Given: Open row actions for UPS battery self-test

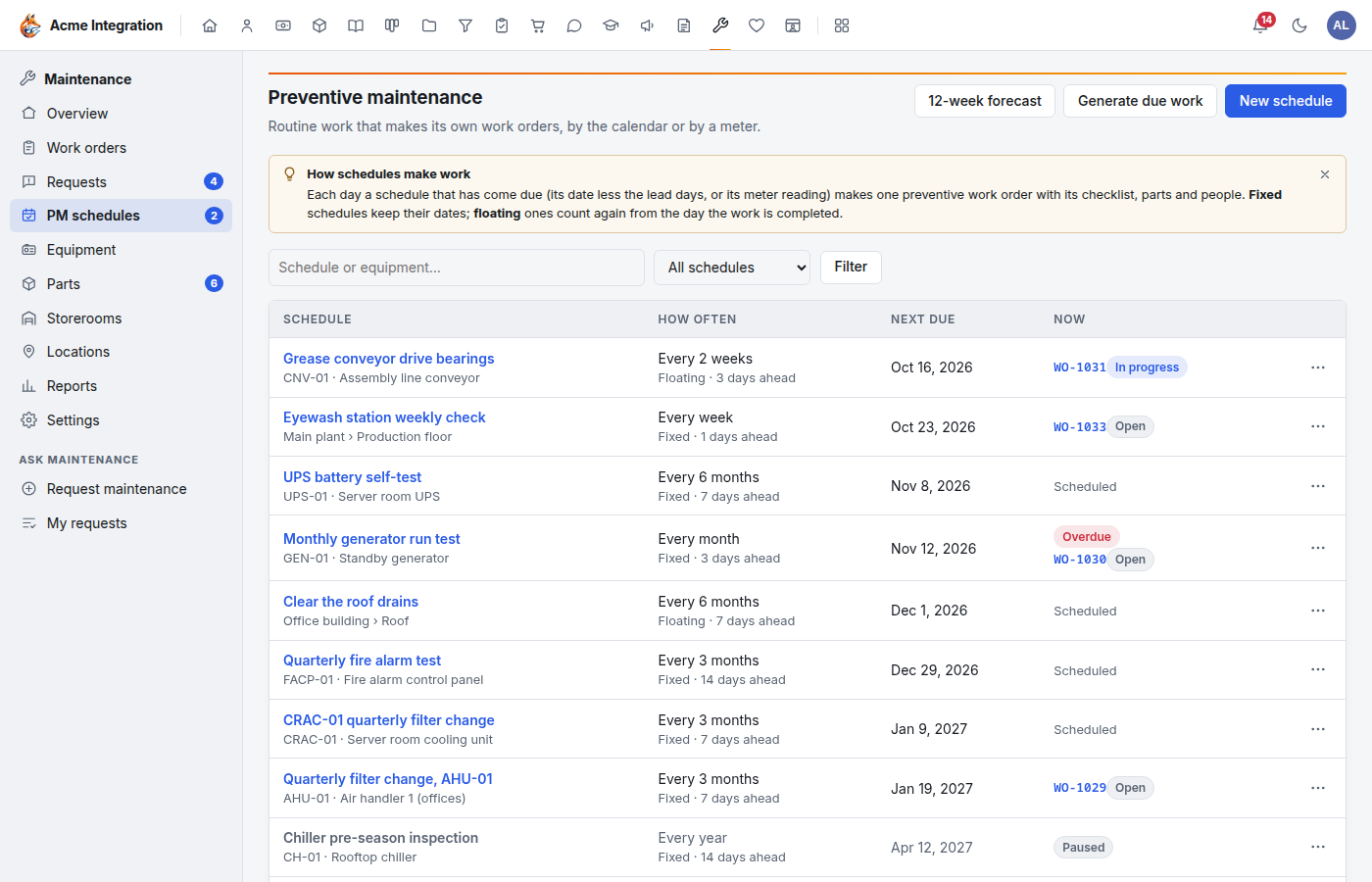Looking at the screenshot, I should coord(1318,486).
